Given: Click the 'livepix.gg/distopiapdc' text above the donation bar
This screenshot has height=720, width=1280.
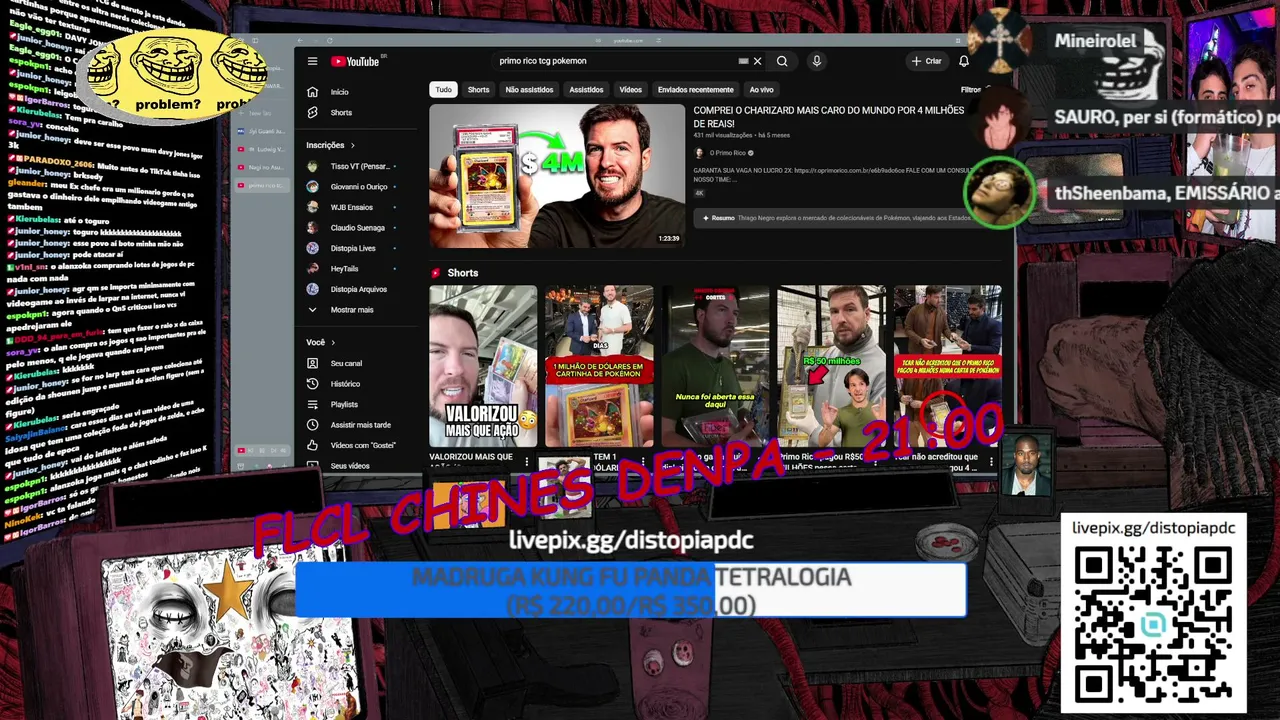Looking at the screenshot, I should tap(631, 541).
